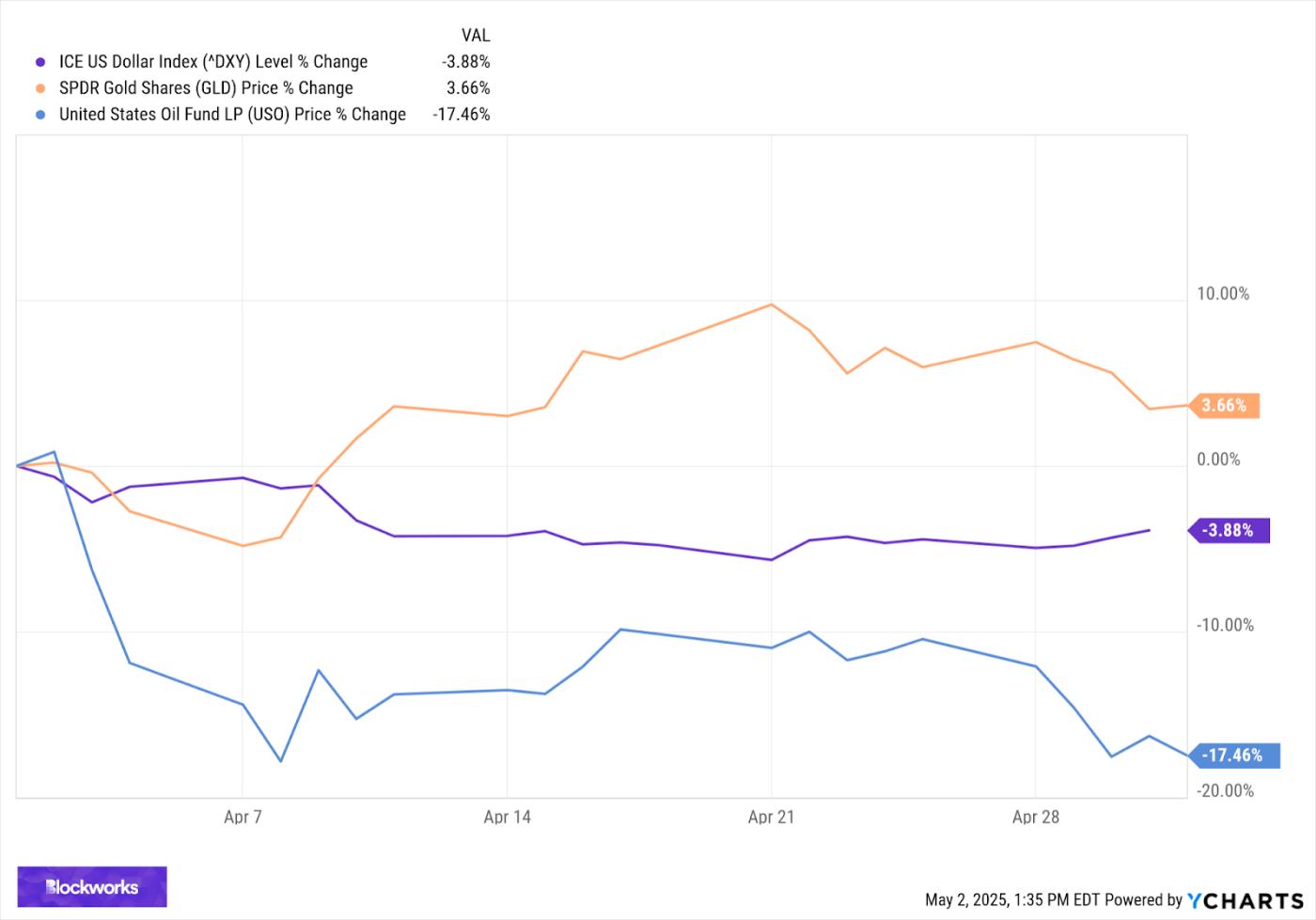Image resolution: width=1316 pixels, height=920 pixels.
Task: Open the YCharts logo
Action: pos(1245,899)
